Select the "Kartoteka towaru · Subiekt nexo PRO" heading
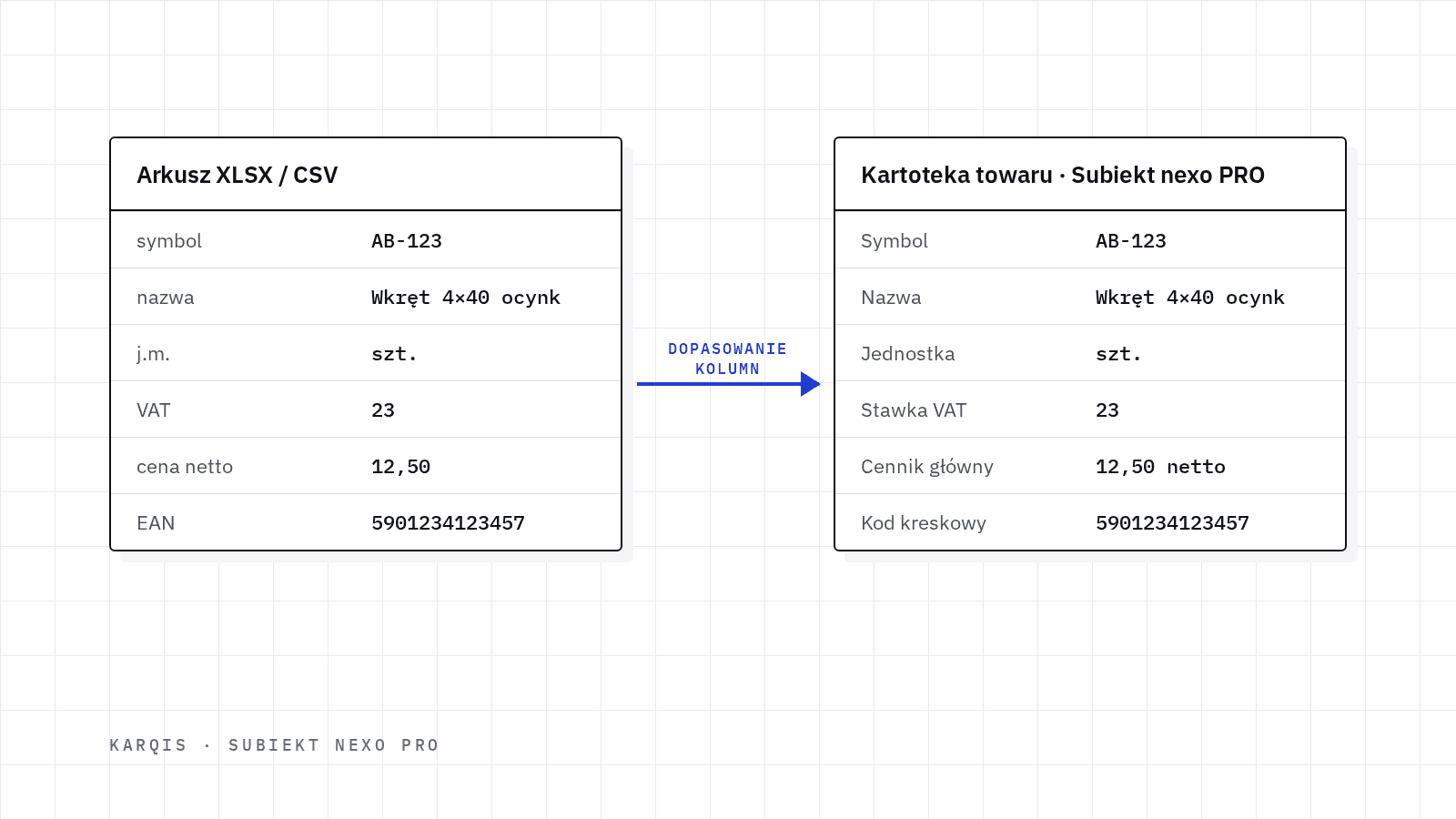The height and width of the screenshot is (819, 1456). [1063, 176]
